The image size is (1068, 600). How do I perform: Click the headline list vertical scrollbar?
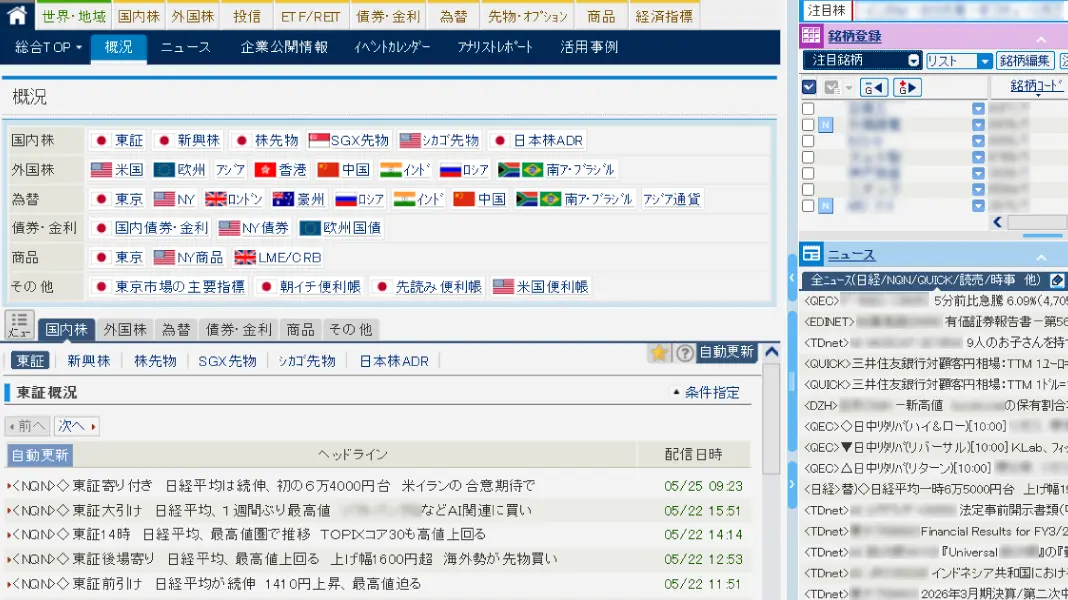click(x=771, y=419)
